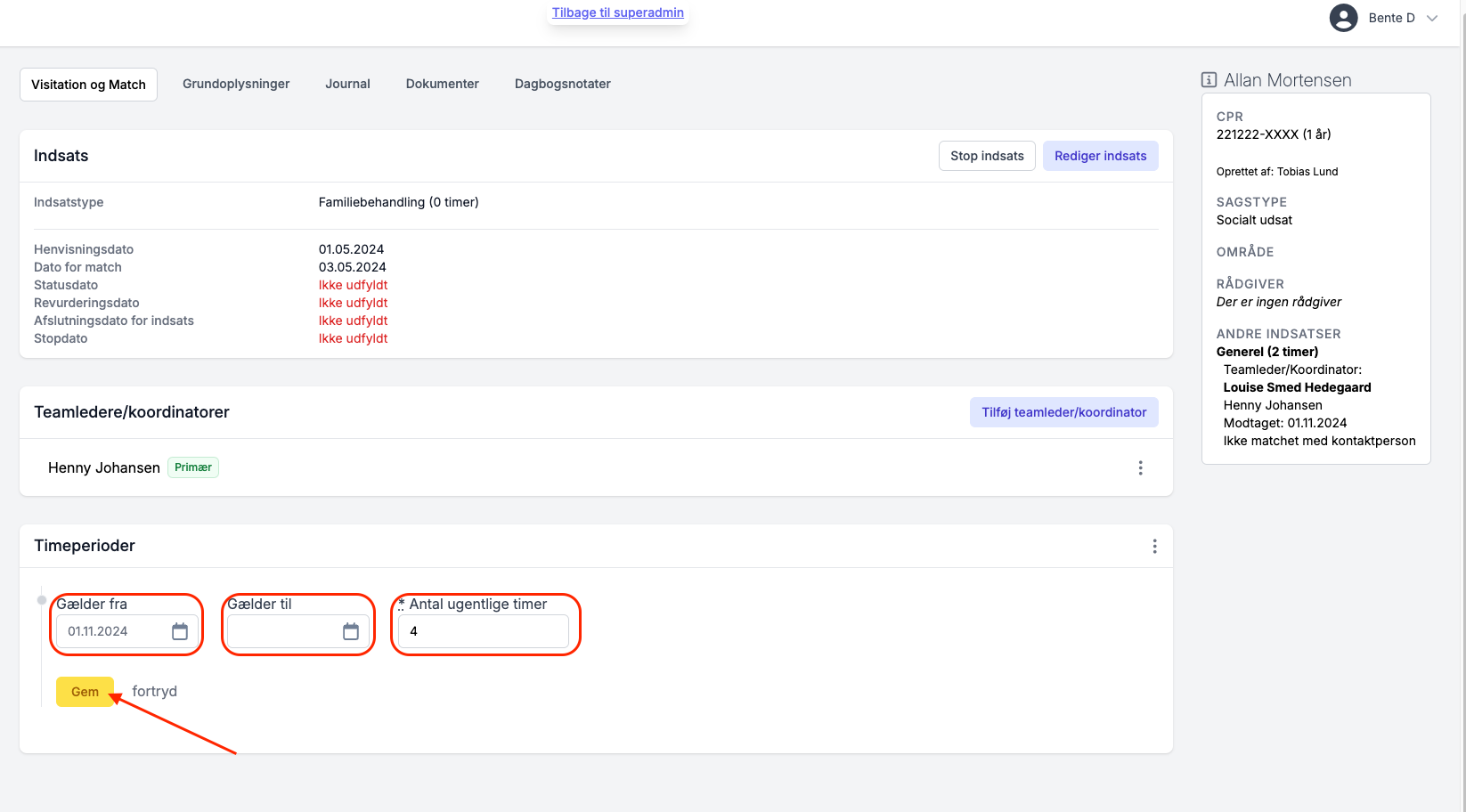Image resolution: width=1466 pixels, height=812 pixels.
Task: Expand the Bente D account dropdown chevron
Action: point(1432,18)
